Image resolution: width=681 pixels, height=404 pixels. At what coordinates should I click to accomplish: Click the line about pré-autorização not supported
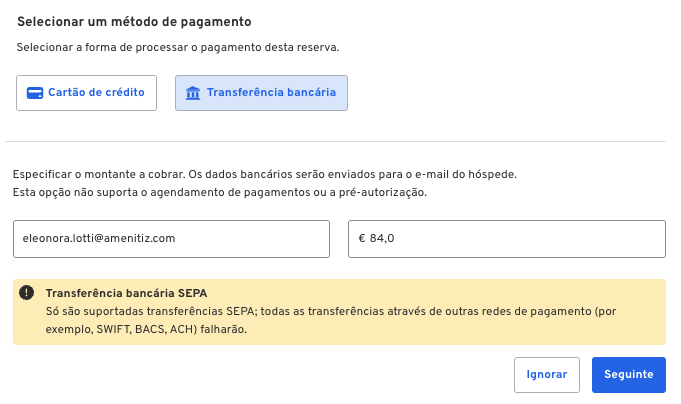coord(220,192)
